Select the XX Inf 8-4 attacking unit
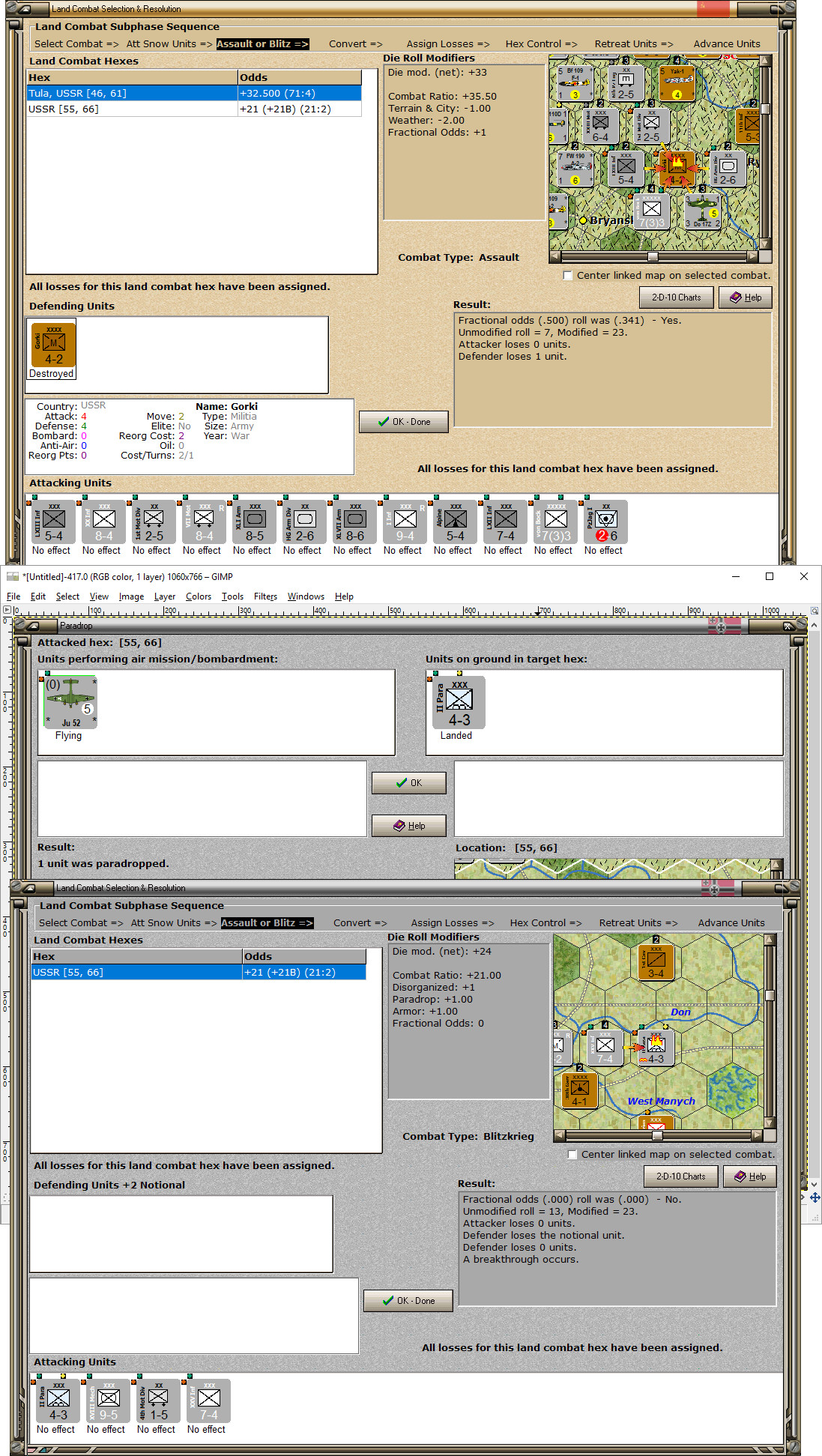 coord(104,522)
